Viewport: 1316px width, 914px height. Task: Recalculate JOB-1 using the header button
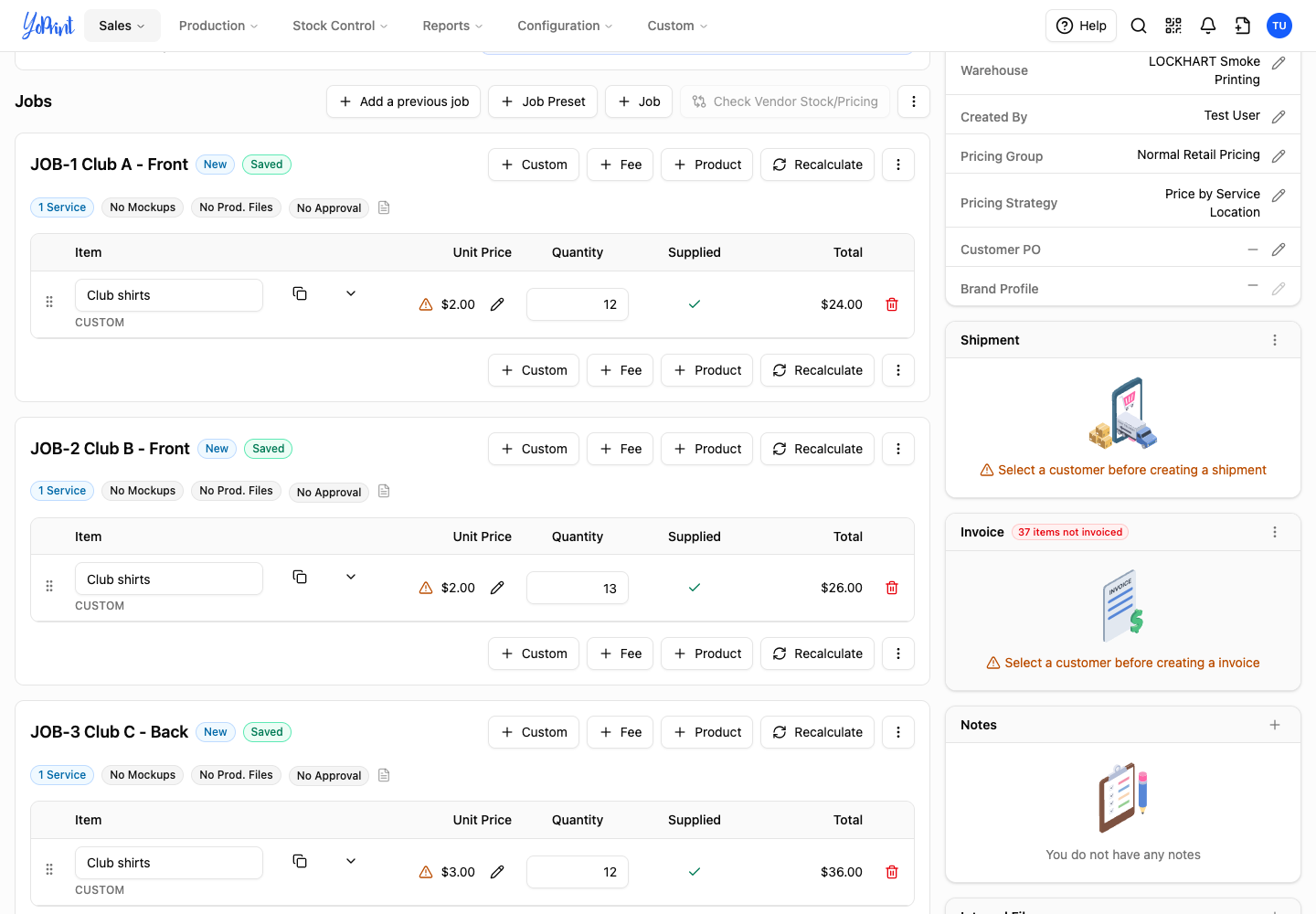(x=818, y=165)
